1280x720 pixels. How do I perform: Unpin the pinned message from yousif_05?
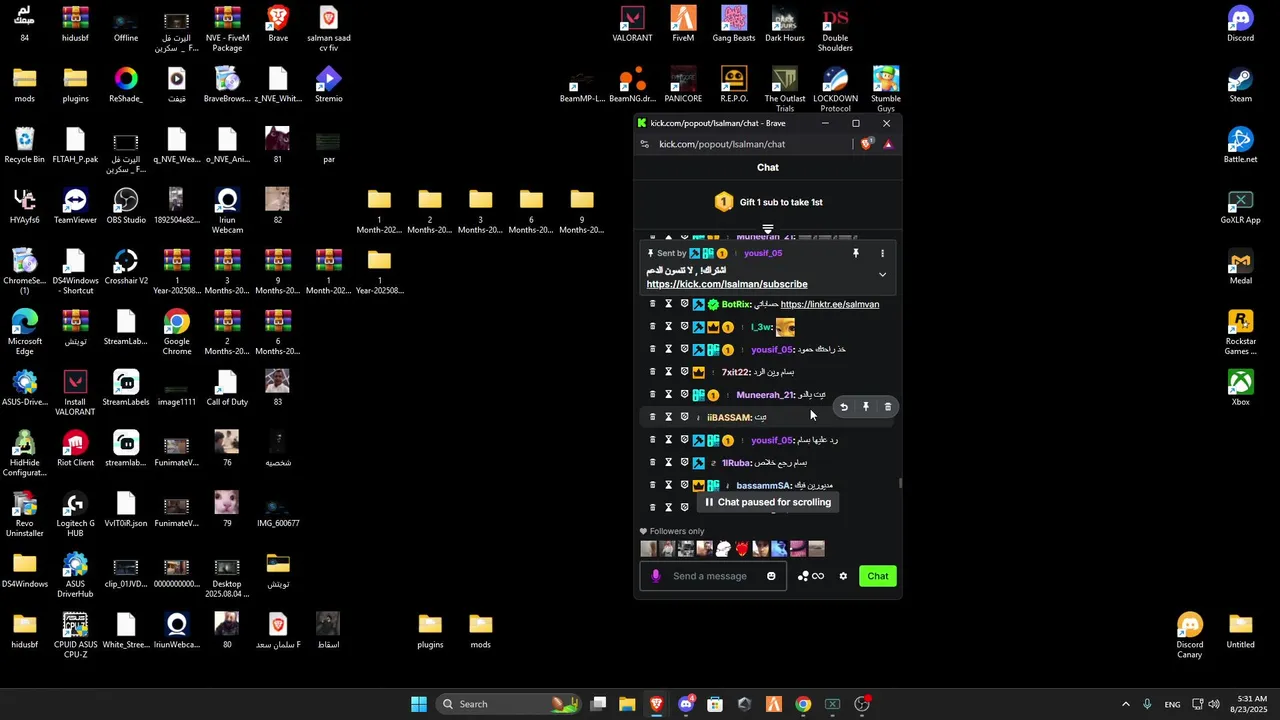tap(855, 254)
